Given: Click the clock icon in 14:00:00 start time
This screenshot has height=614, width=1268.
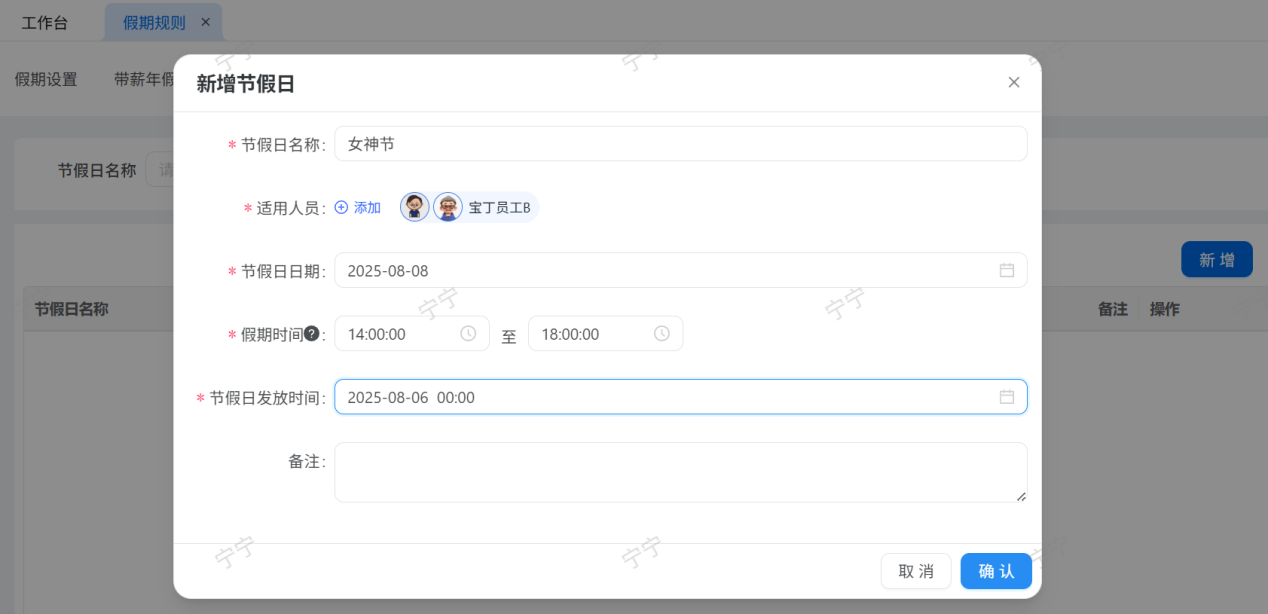Looking at the screenshot, I should (468, 334).
